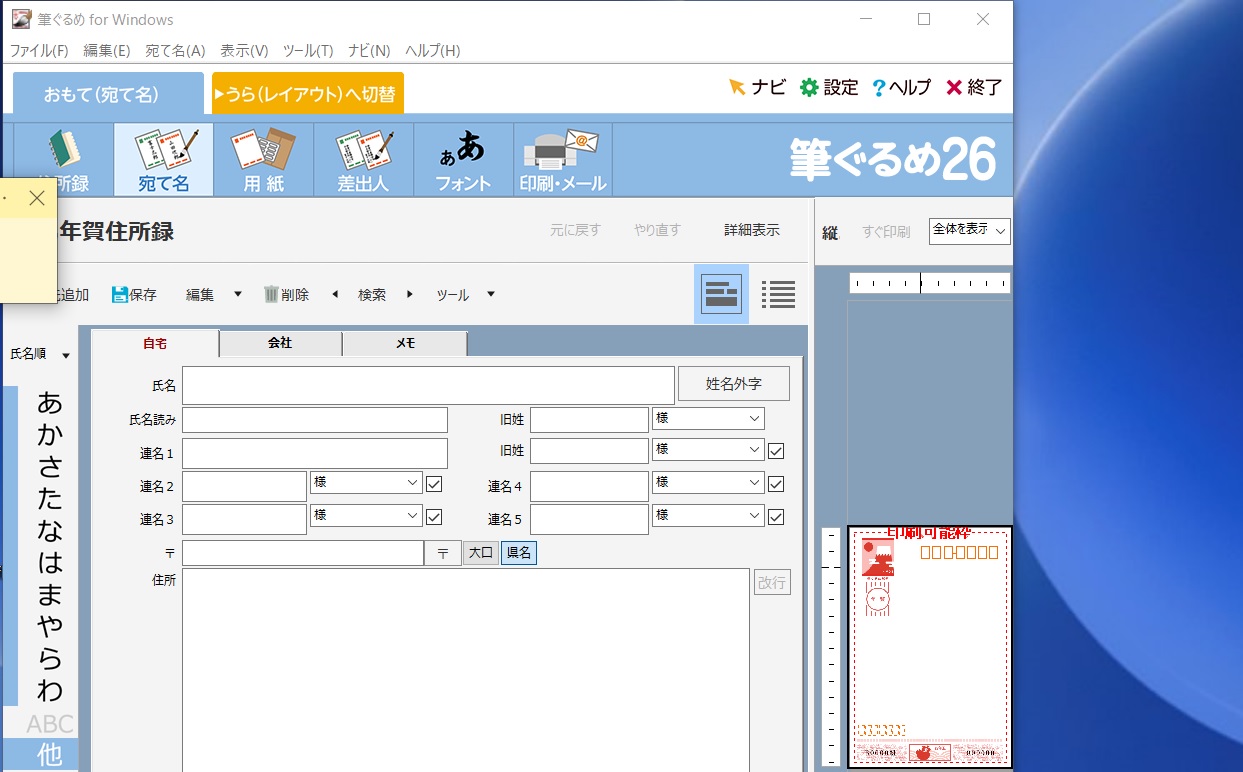
Task: Toggle the checkbox in the 連名5 row
Action: click(x=776, y=517)
